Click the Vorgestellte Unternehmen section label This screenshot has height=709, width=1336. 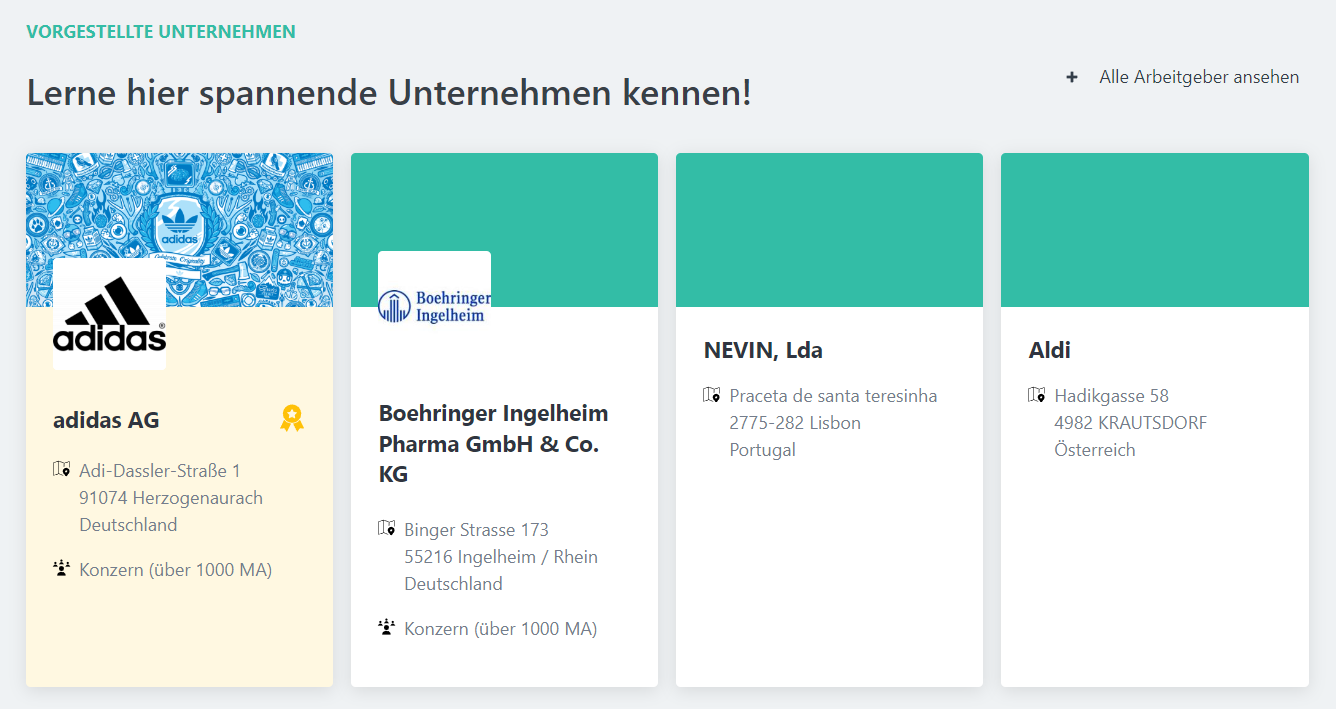tap(161, 32)
